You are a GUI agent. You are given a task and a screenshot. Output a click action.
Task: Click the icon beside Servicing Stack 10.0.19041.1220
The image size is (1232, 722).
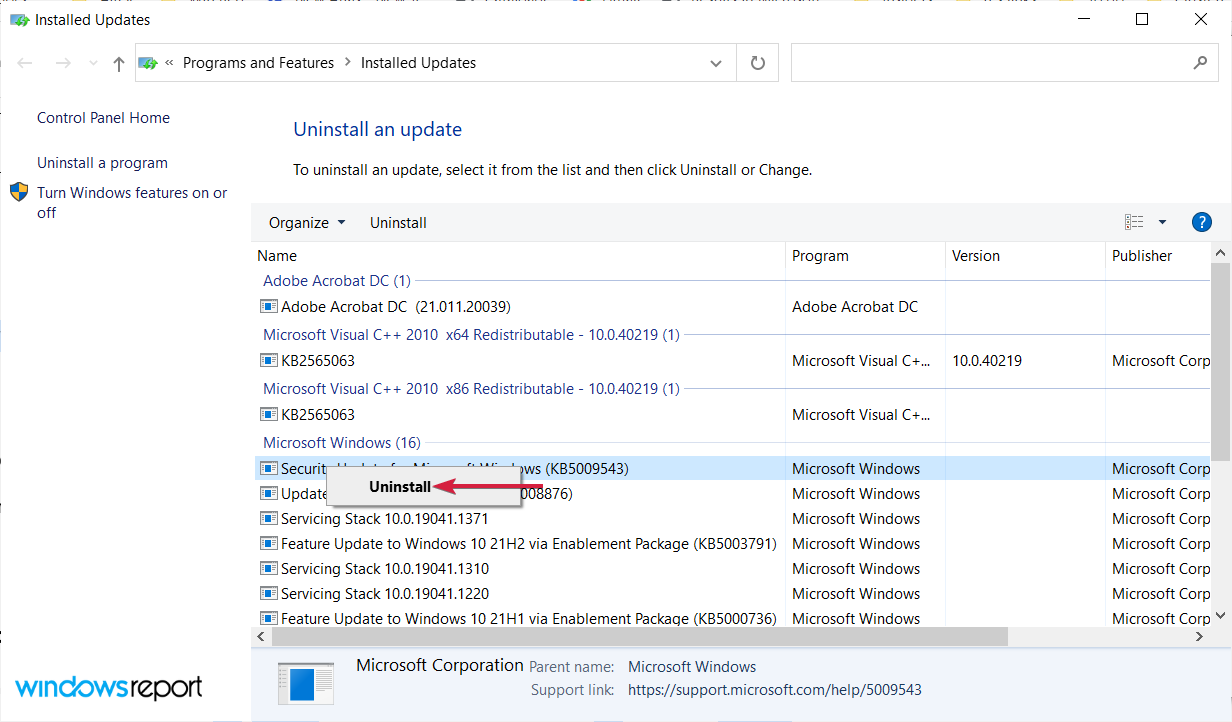click(269, 594)
